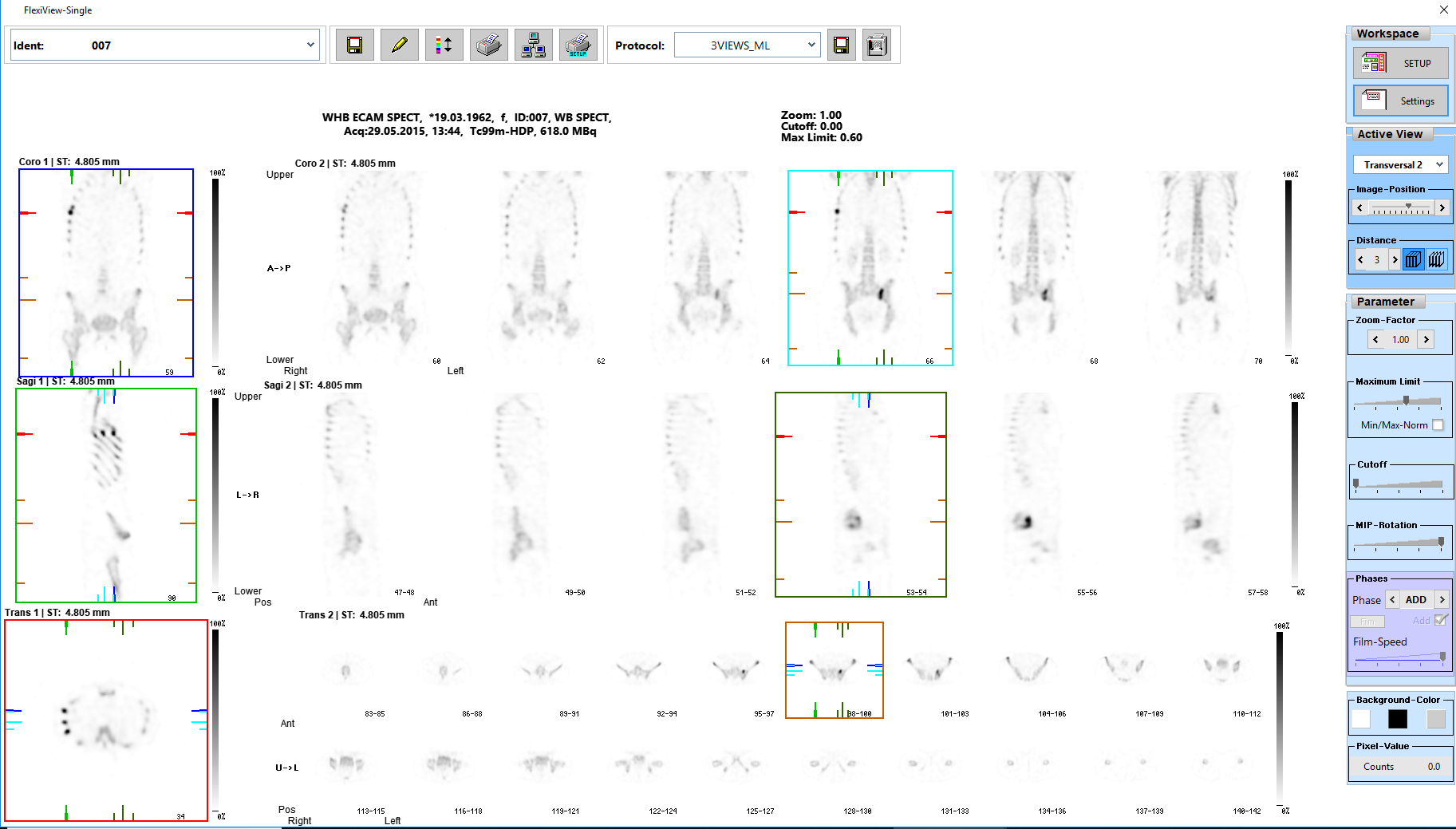Click the pencil annotation tool icon
1456x829 pixels.
[400, 45]
